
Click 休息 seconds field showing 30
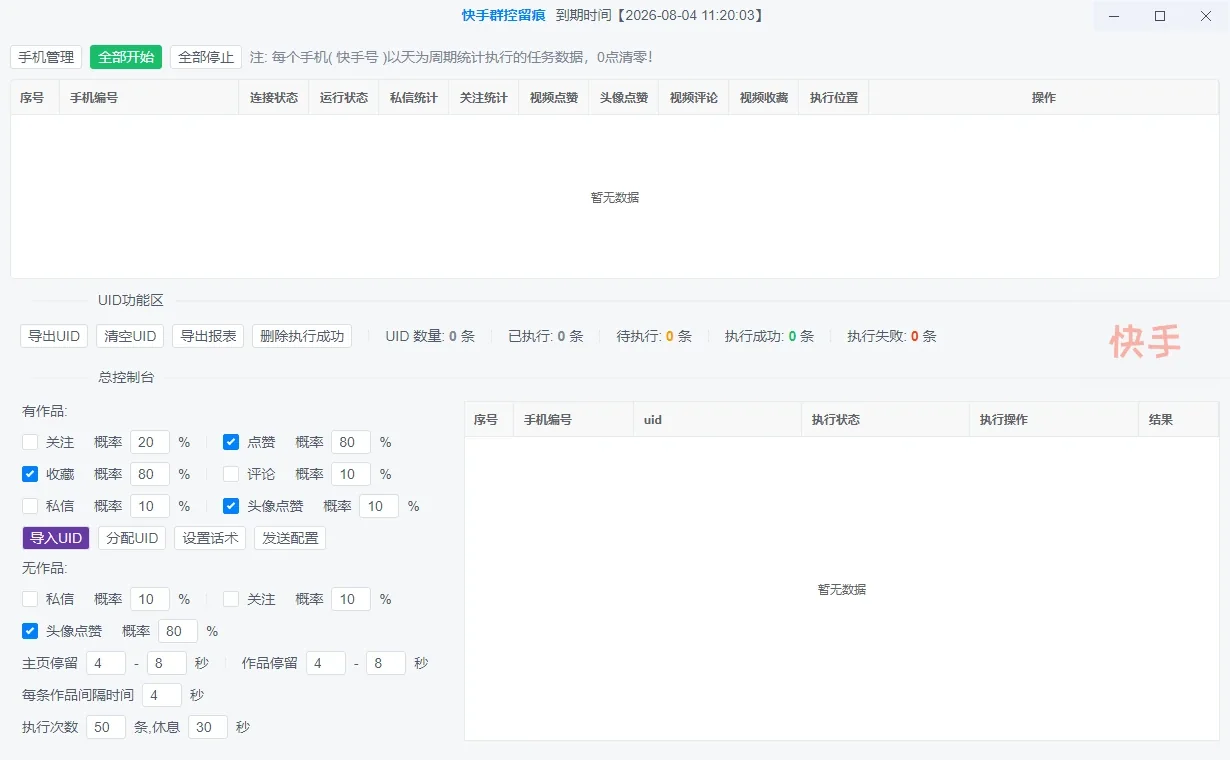(208, 727)
